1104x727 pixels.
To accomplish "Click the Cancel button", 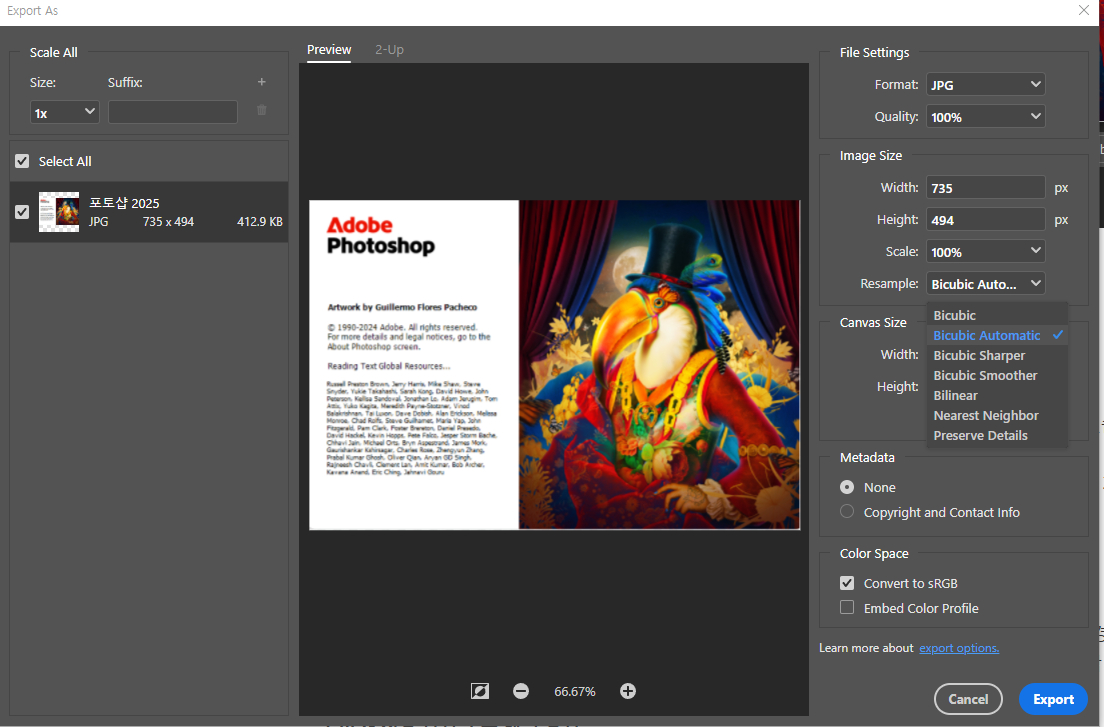I will coord(968,699).
